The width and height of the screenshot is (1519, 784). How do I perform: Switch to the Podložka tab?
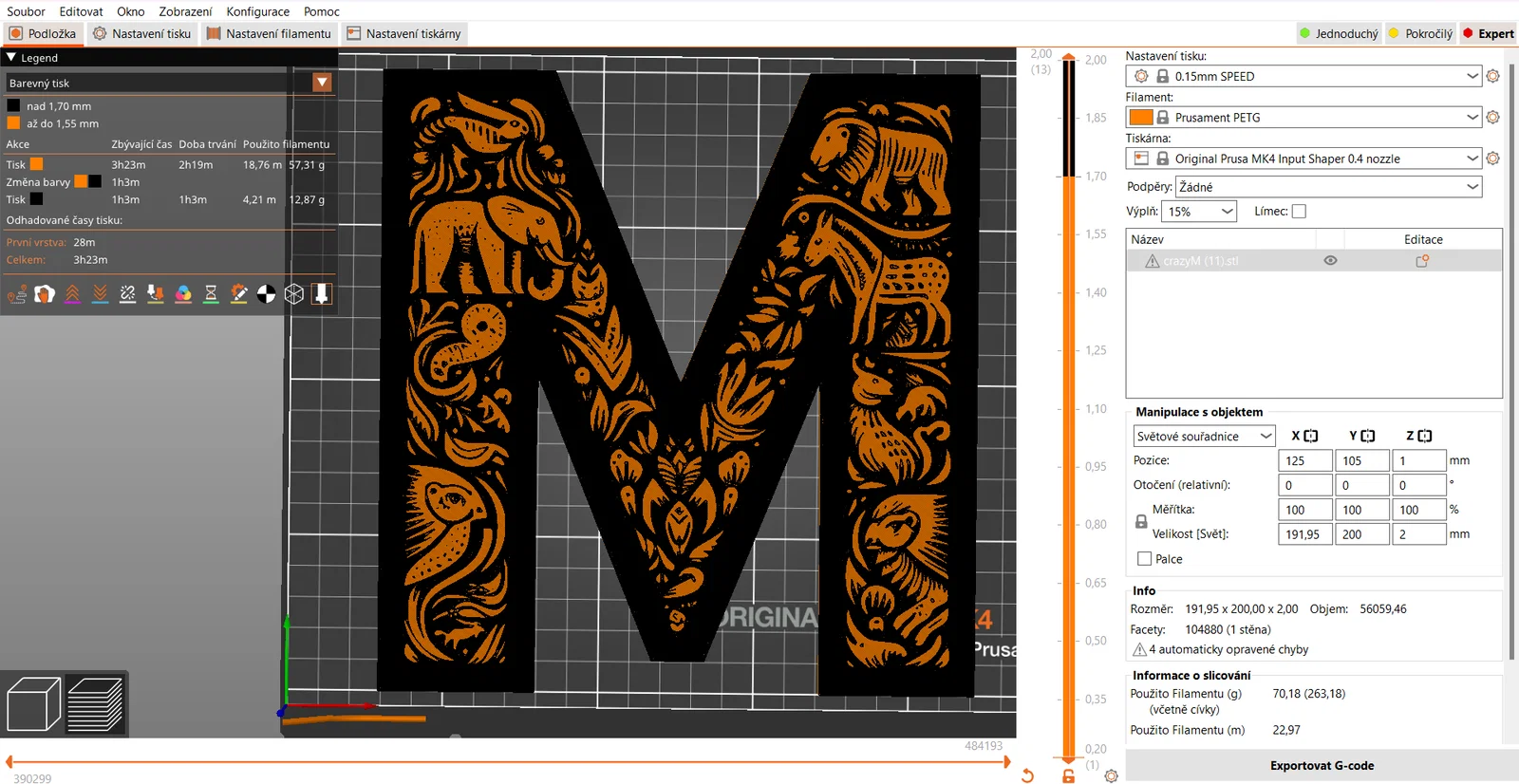(43, 33)
